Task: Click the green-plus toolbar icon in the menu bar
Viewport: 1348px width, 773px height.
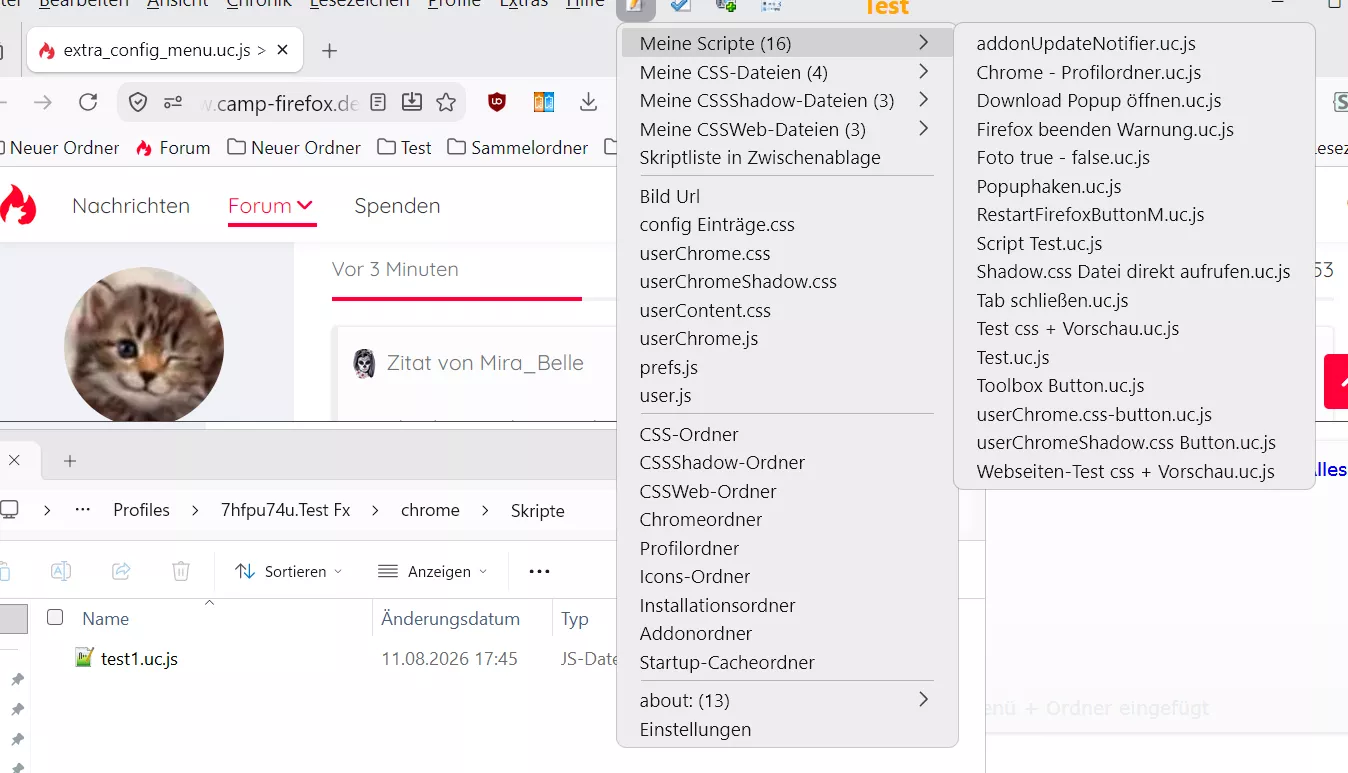Action: click(x=726, y=7)
